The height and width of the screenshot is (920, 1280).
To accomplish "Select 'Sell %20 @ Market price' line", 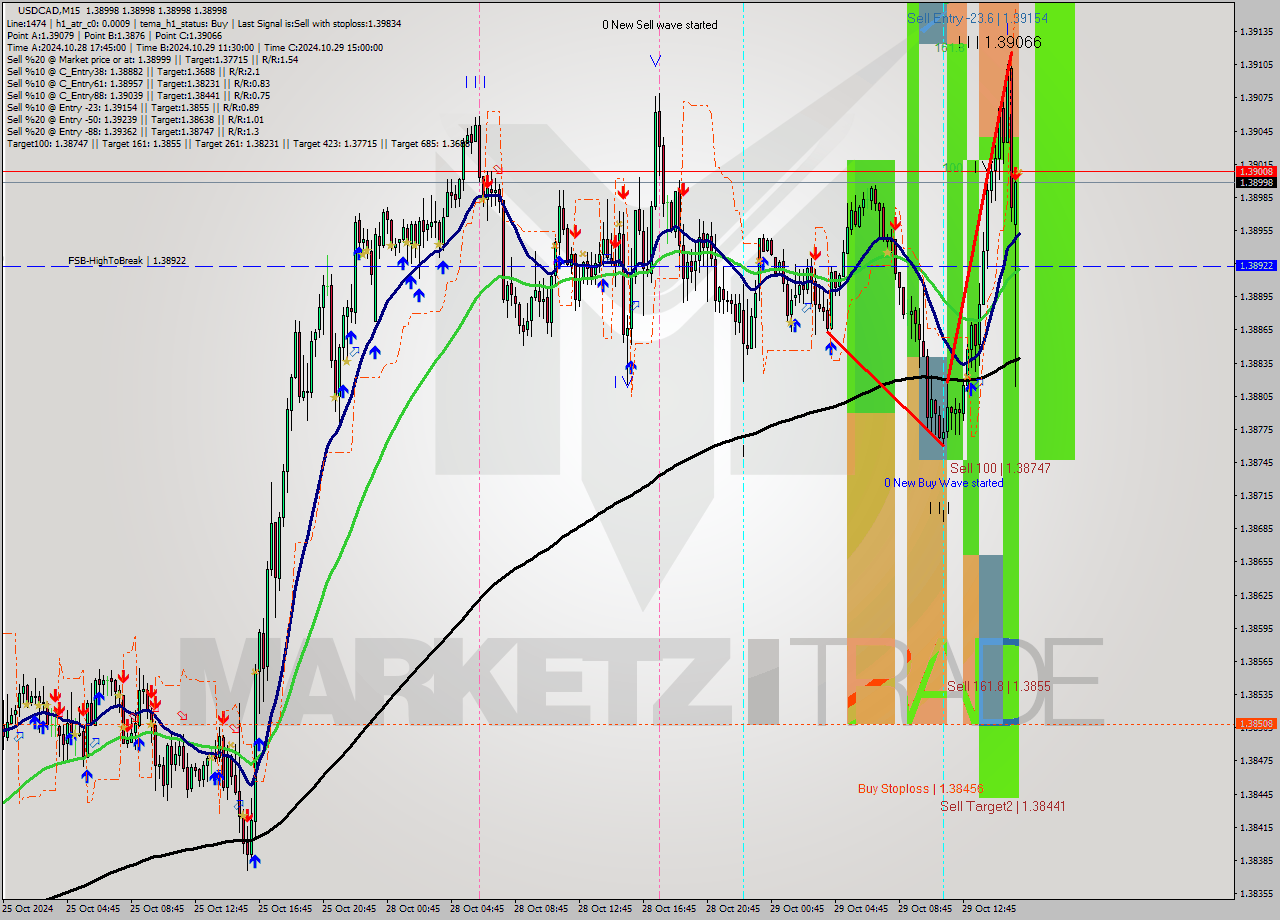I will click(x=152, y=59).
